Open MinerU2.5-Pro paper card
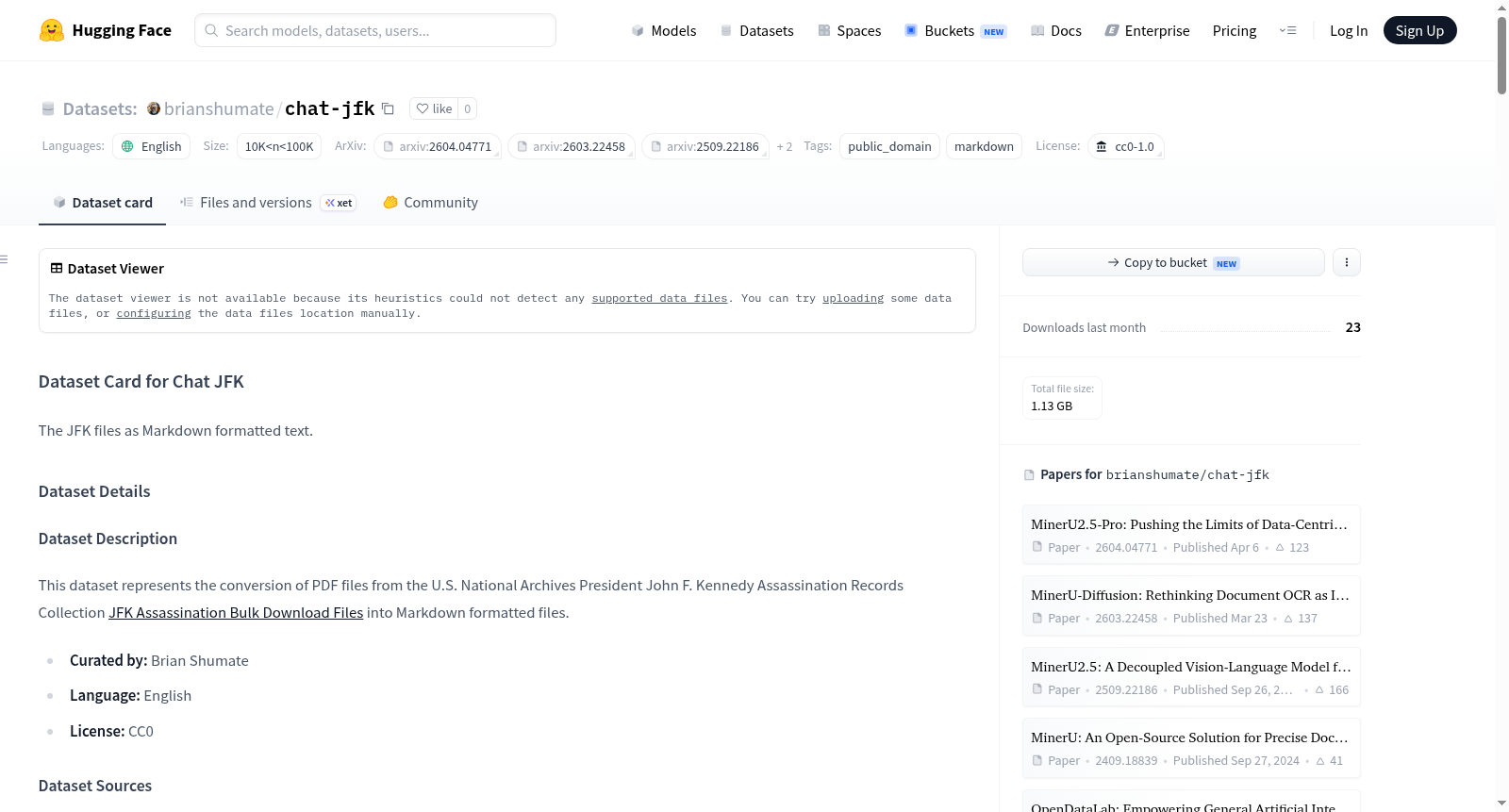Viewport: 1509px width, 812px height. coord(1191,535)
